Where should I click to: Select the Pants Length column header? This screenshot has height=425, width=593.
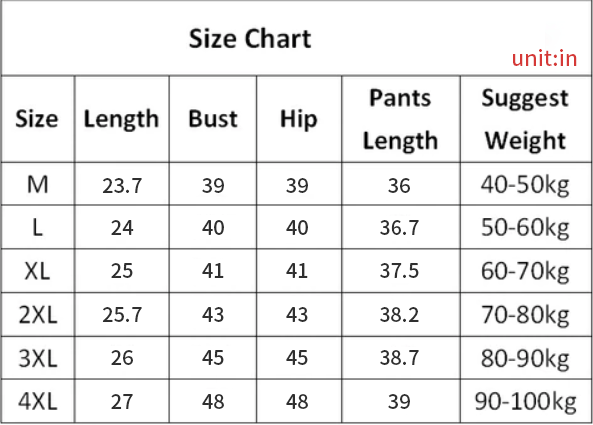(401, 119)
